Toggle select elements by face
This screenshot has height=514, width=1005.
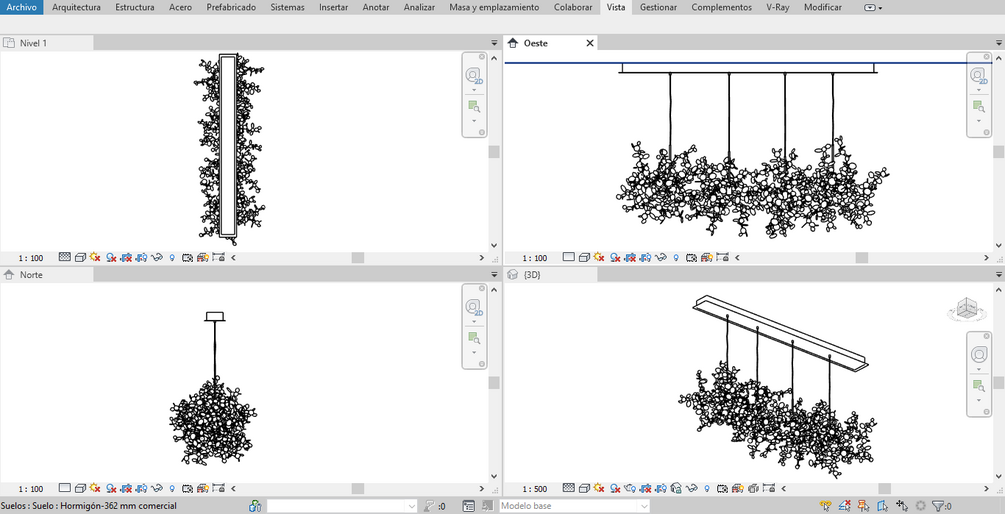[883, 506]
